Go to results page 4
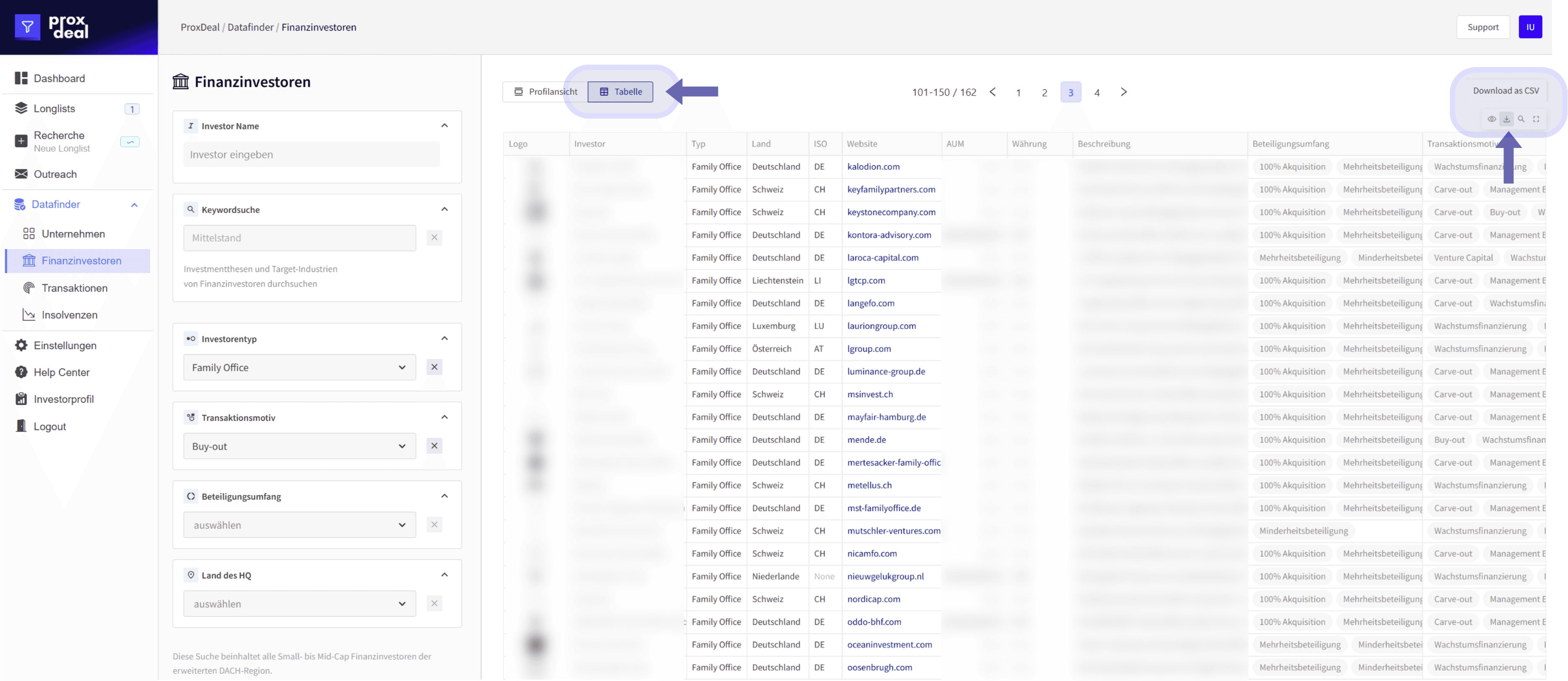The height and width of the screenshot is (681, 1568). pyautogui.click(x=1096, y=93)
